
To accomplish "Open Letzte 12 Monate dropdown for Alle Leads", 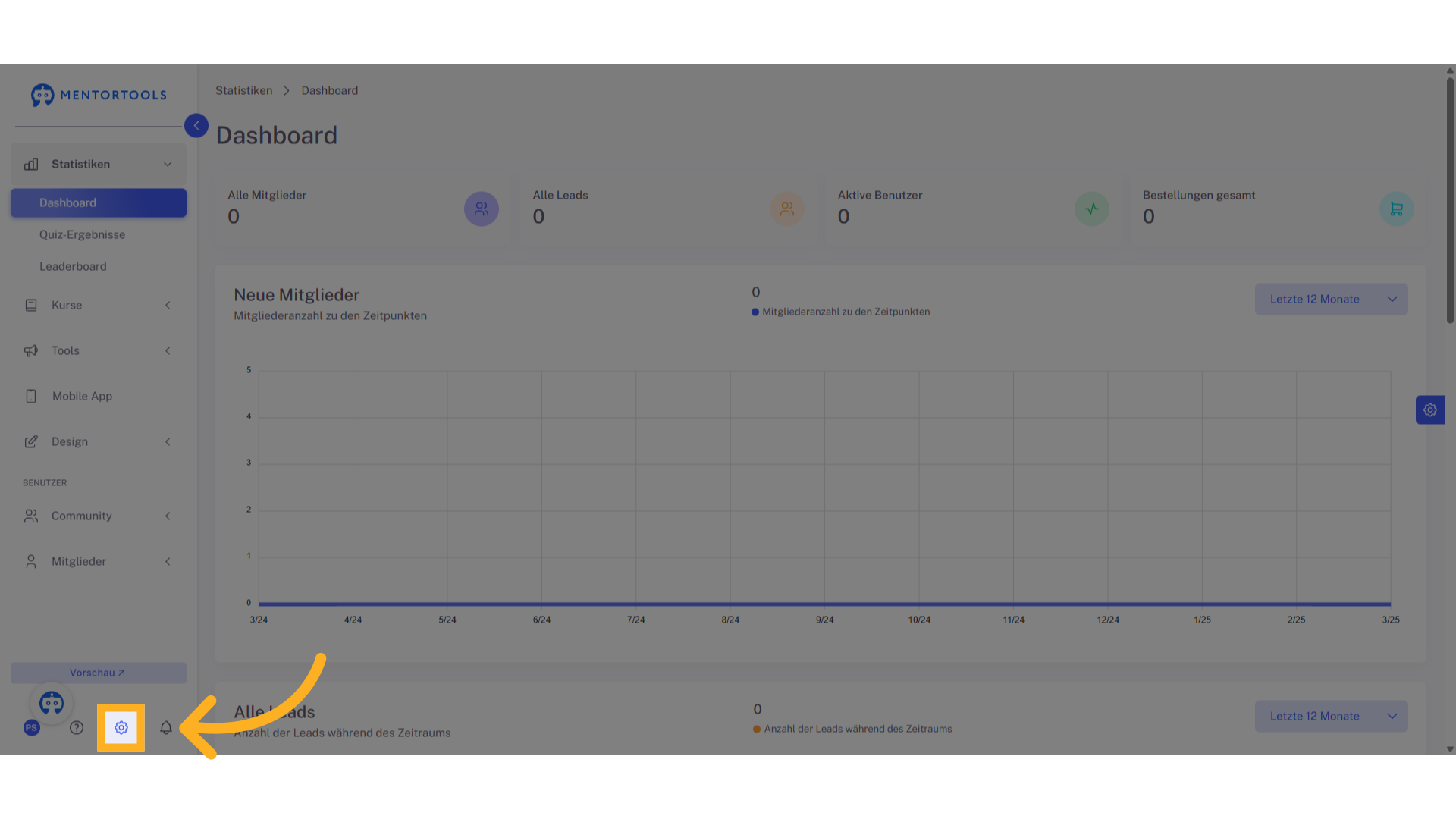I will (1332, 717).
